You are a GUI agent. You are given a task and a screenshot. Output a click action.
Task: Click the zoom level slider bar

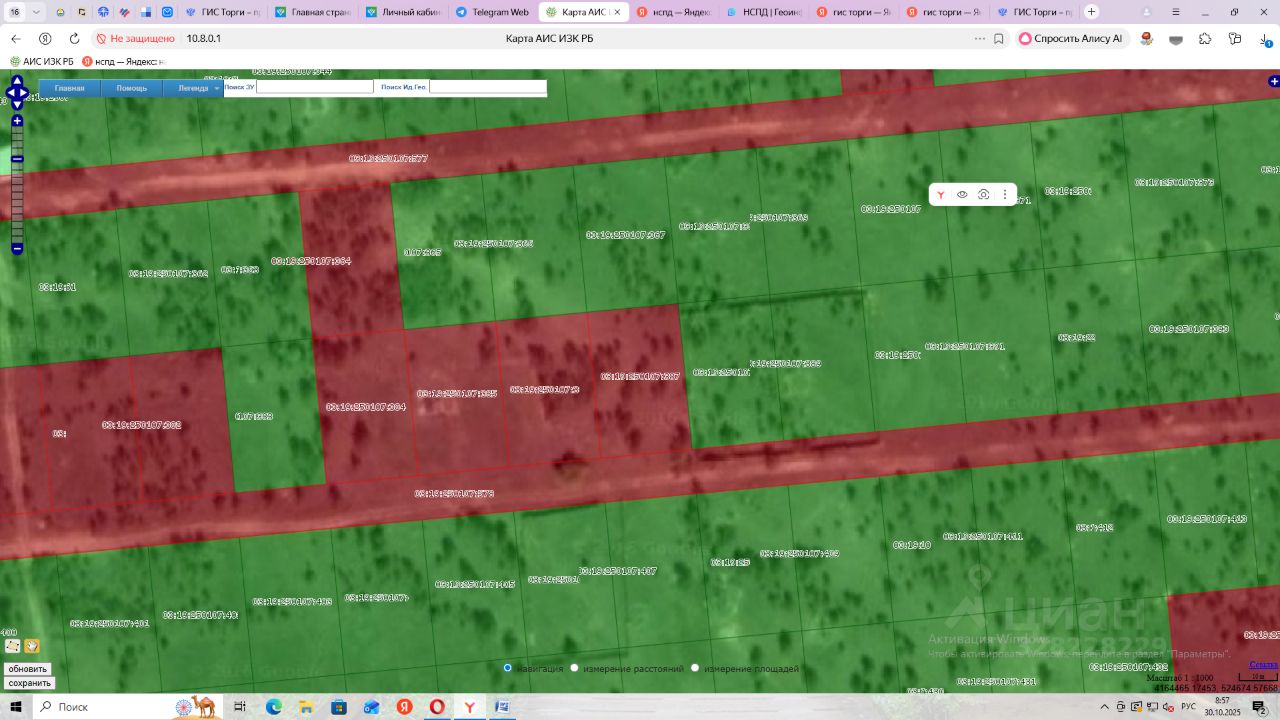(x=17, y=185)
